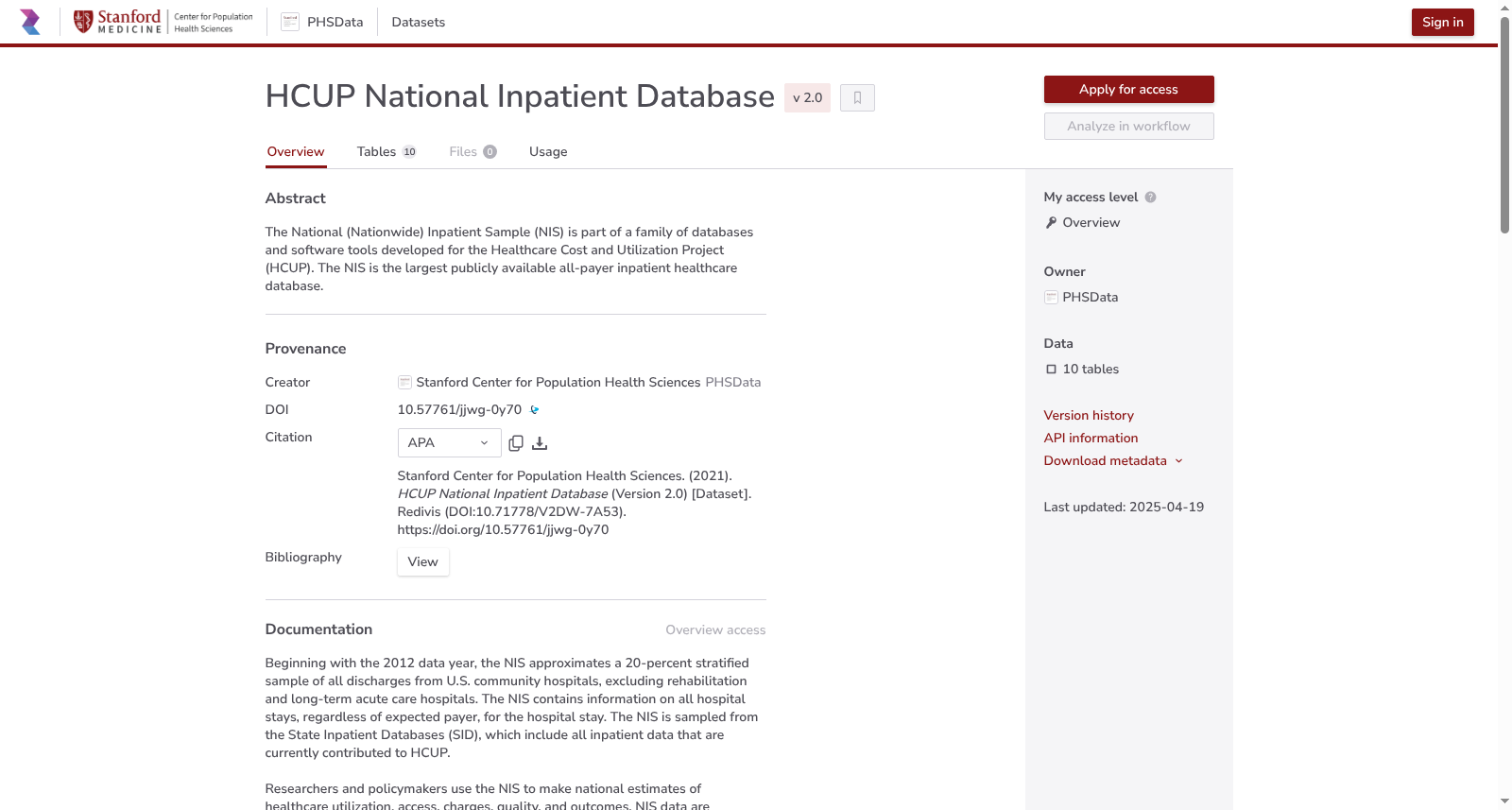Go to the Usage tab
The width and height of the screenshot is (1512, 810).
548,152
